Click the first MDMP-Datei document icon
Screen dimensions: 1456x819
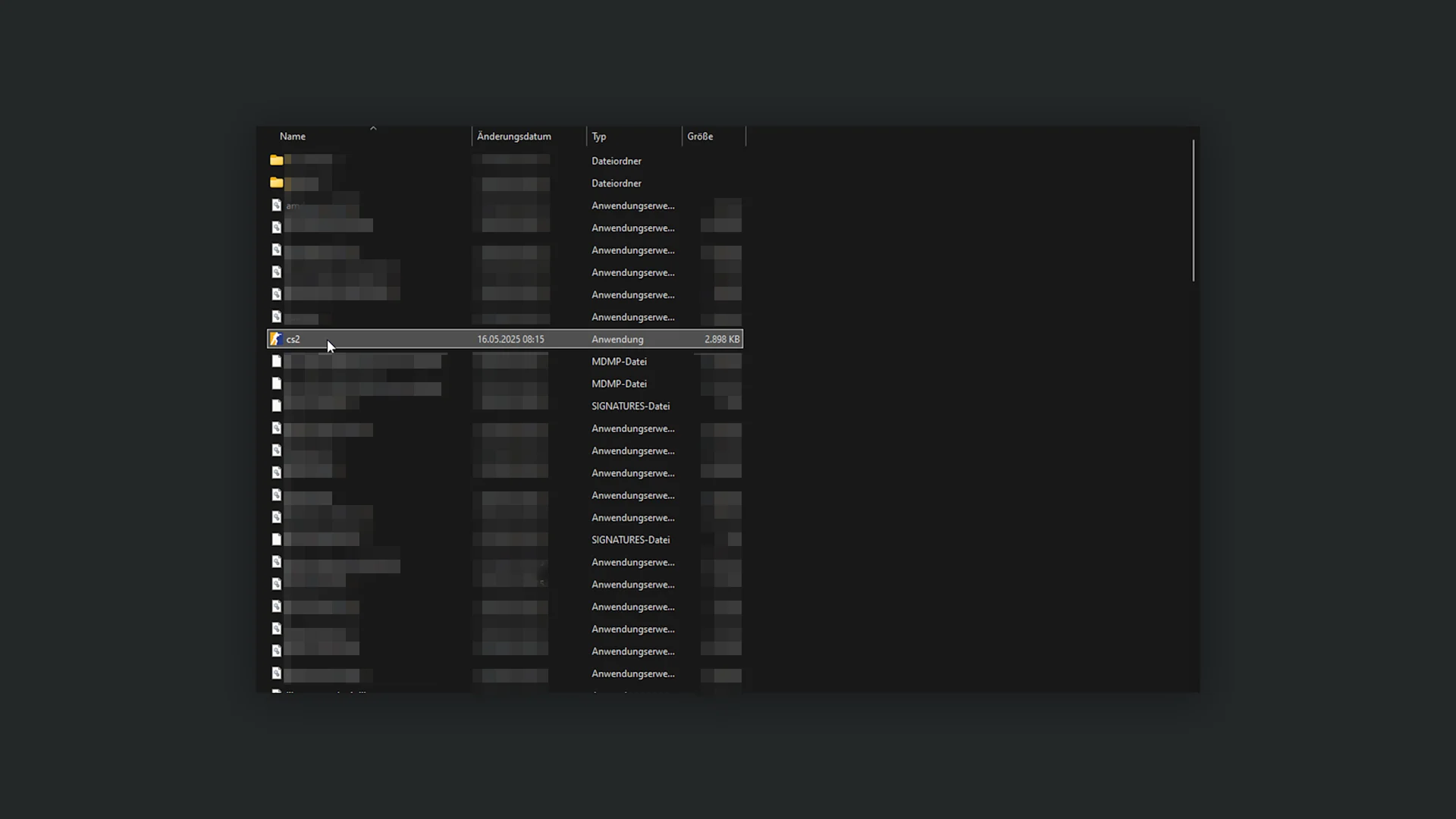[277, 361]
